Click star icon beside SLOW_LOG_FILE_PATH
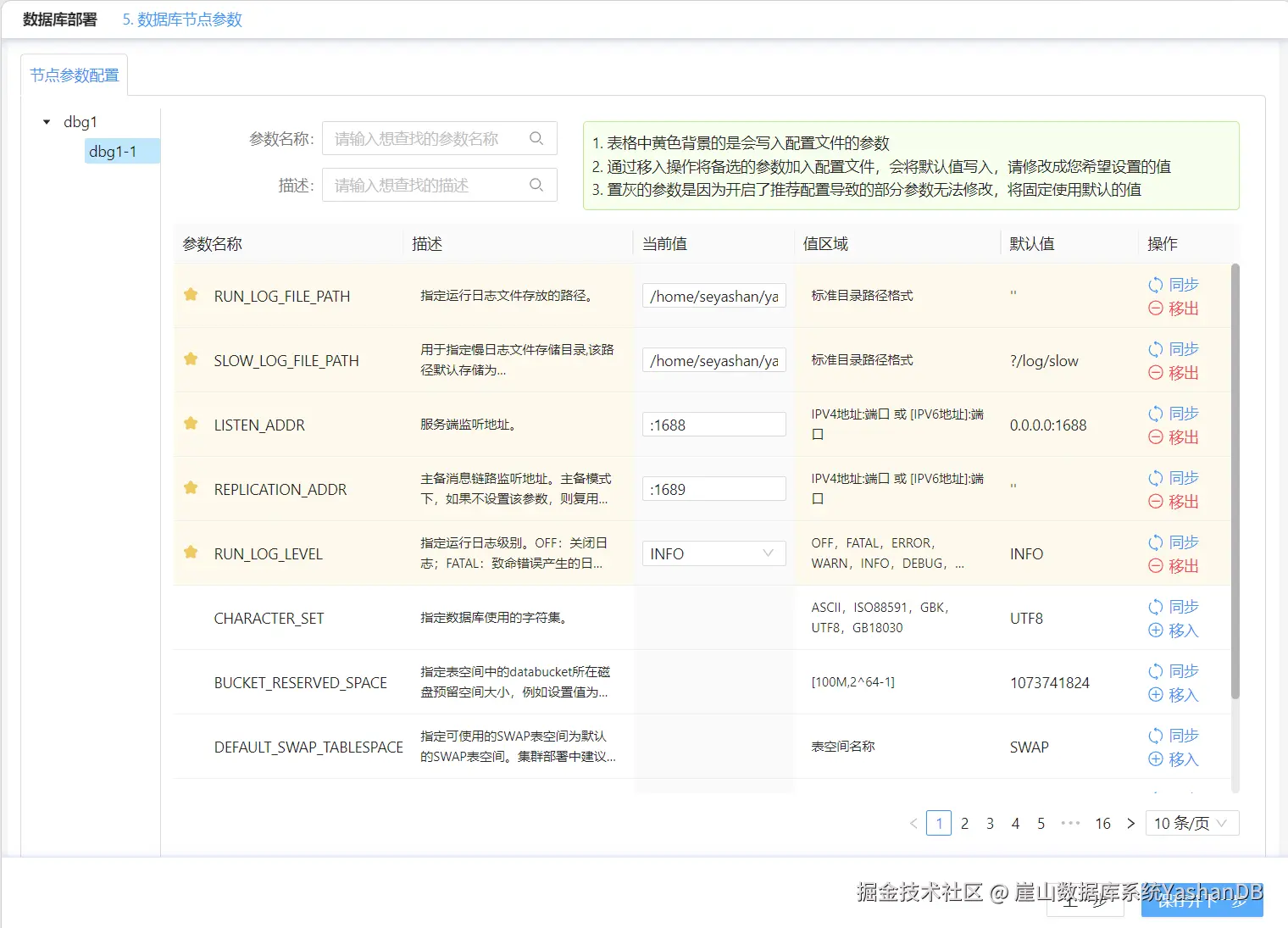Image resolution: width=1288 pixels, height=928 pixels. (x=191, y=359)
